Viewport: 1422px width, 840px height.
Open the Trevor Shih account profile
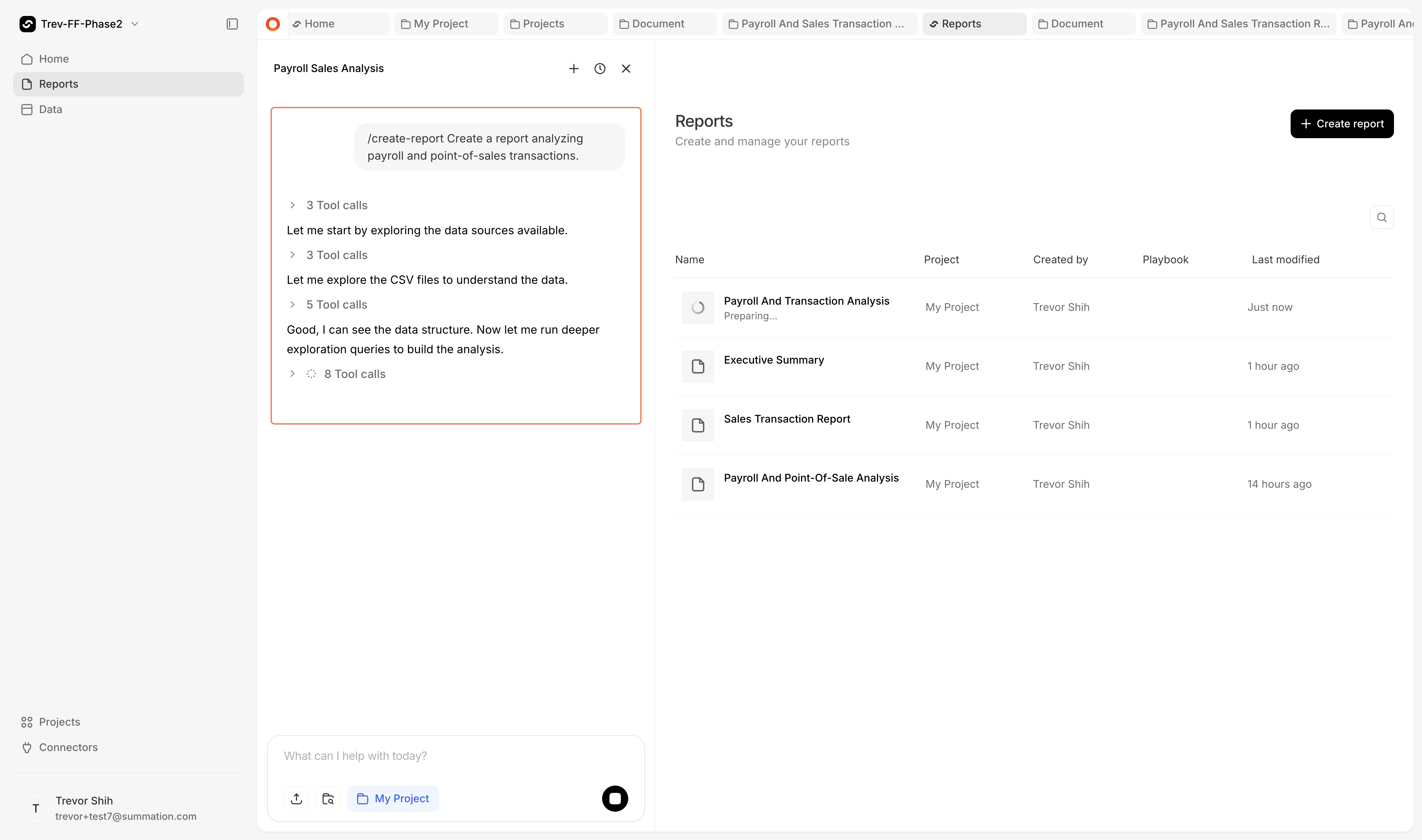click(128, 808)
